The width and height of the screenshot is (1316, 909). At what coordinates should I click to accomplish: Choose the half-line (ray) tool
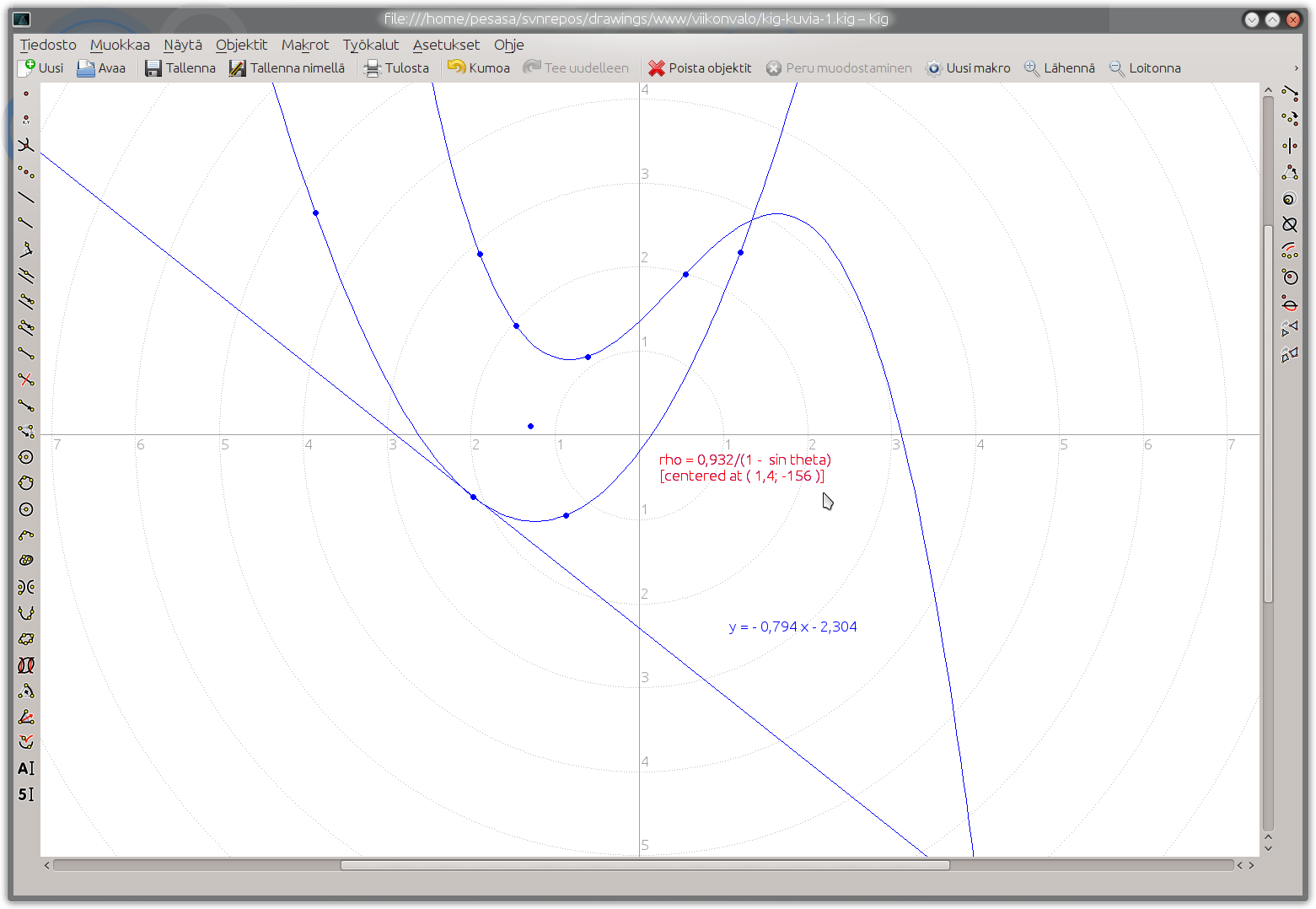click(26, 223)
